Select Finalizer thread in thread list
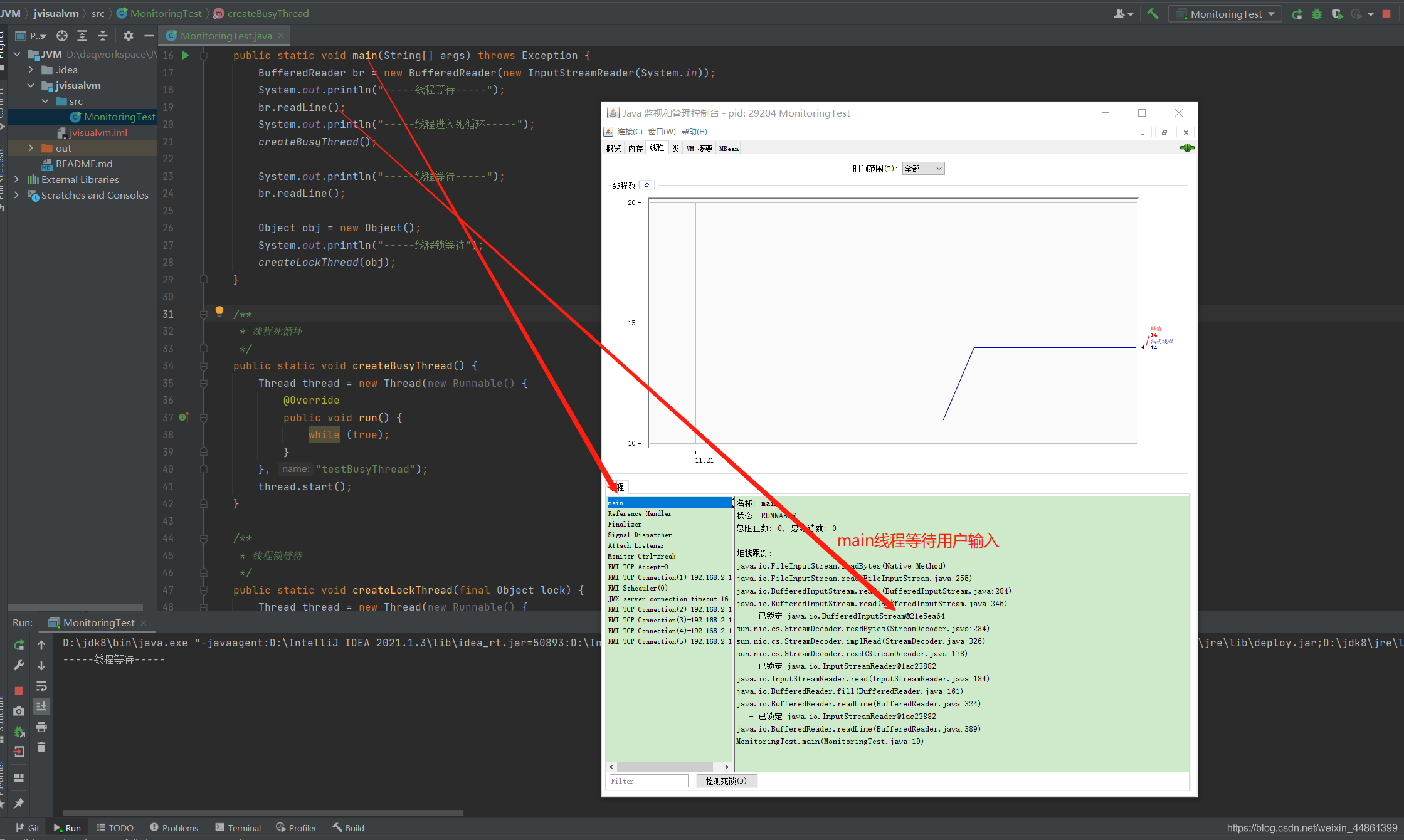This screenshot has height=840, width=1404. coord(625,524)
